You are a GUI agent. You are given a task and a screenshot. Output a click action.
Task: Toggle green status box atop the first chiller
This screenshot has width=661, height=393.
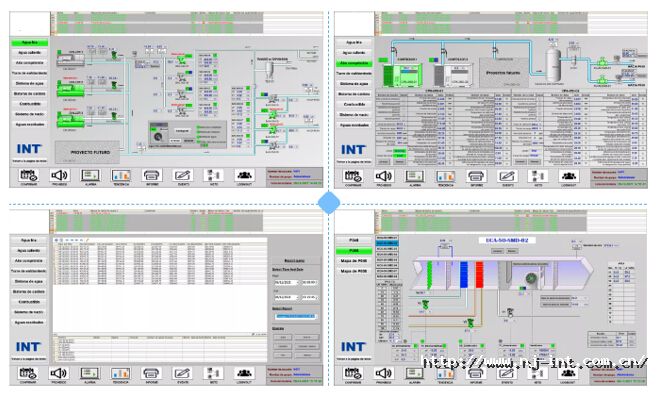[x=59, y=52]
